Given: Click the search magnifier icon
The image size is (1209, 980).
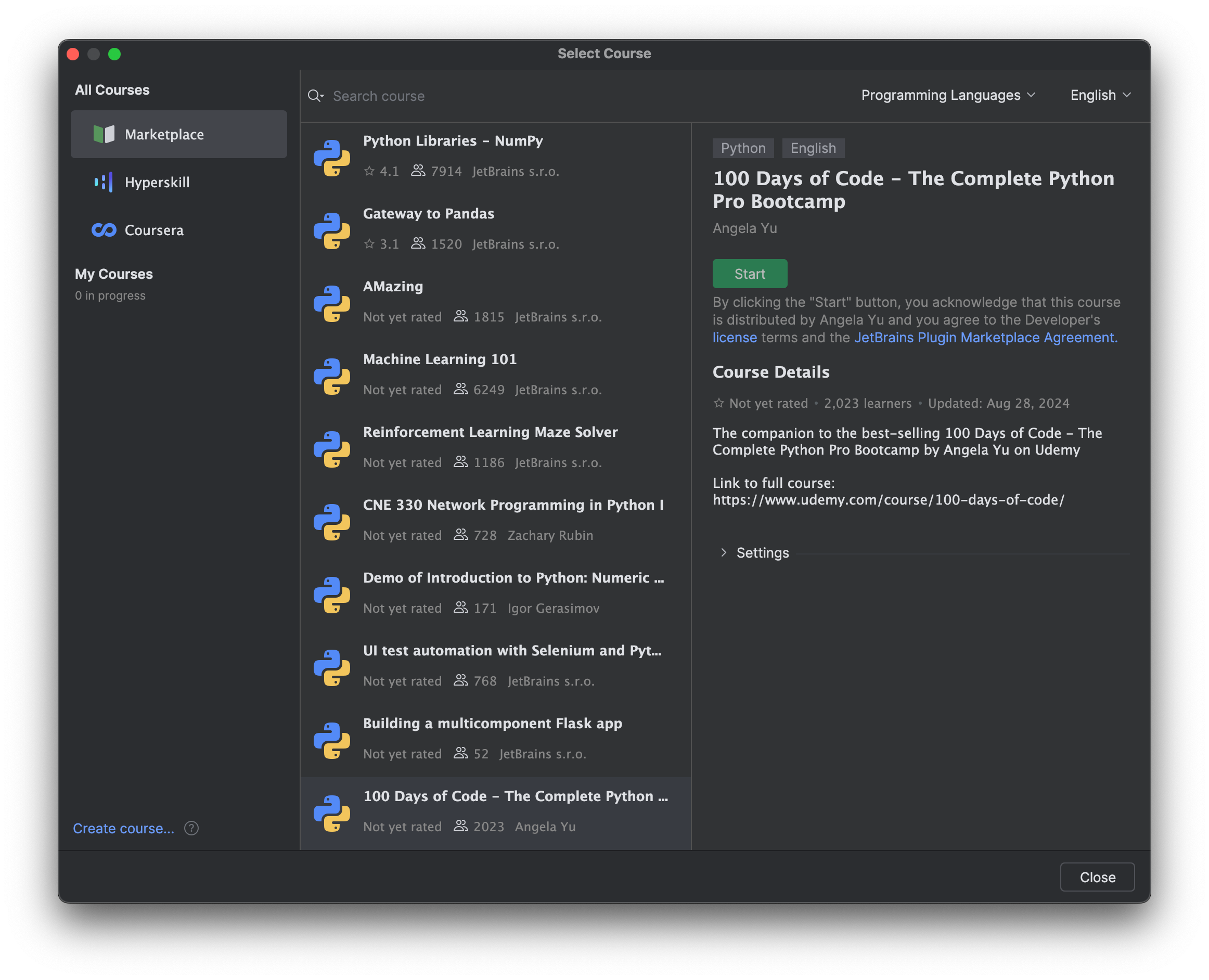Looking at the screenshot, I should pos(315,96).
